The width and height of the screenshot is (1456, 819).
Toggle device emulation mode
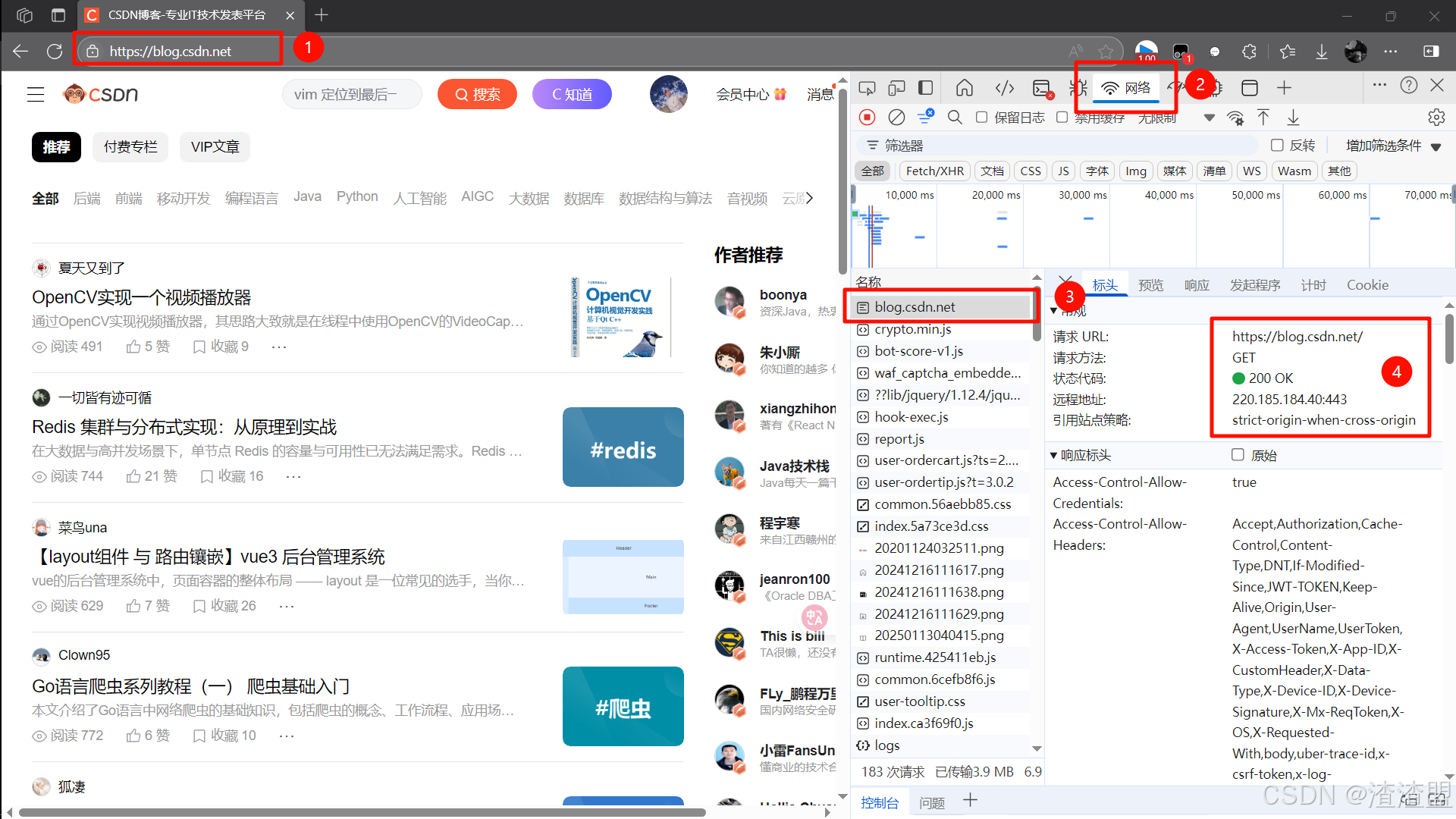(896, 88)
